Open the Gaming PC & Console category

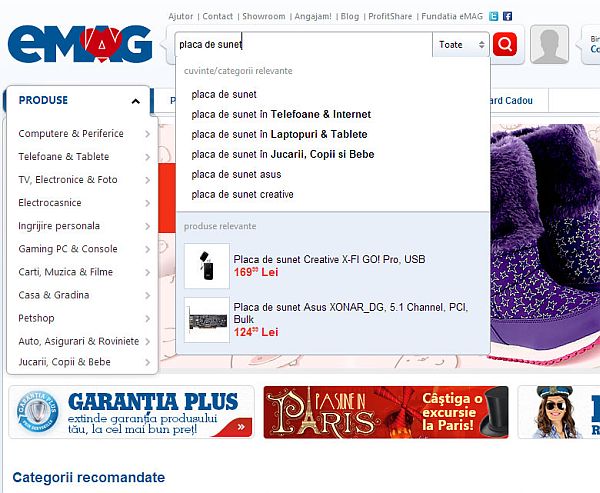68,249
